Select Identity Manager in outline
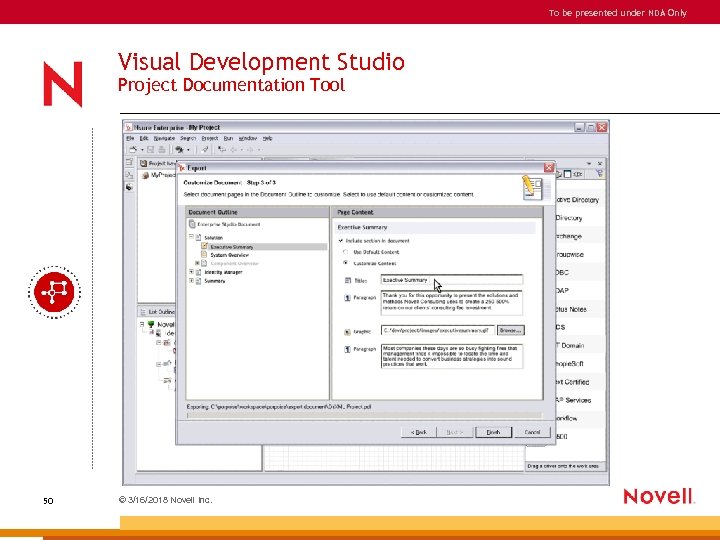Image resolution: width=720 pixels, height=540 pixels. (x=223, y=272)
